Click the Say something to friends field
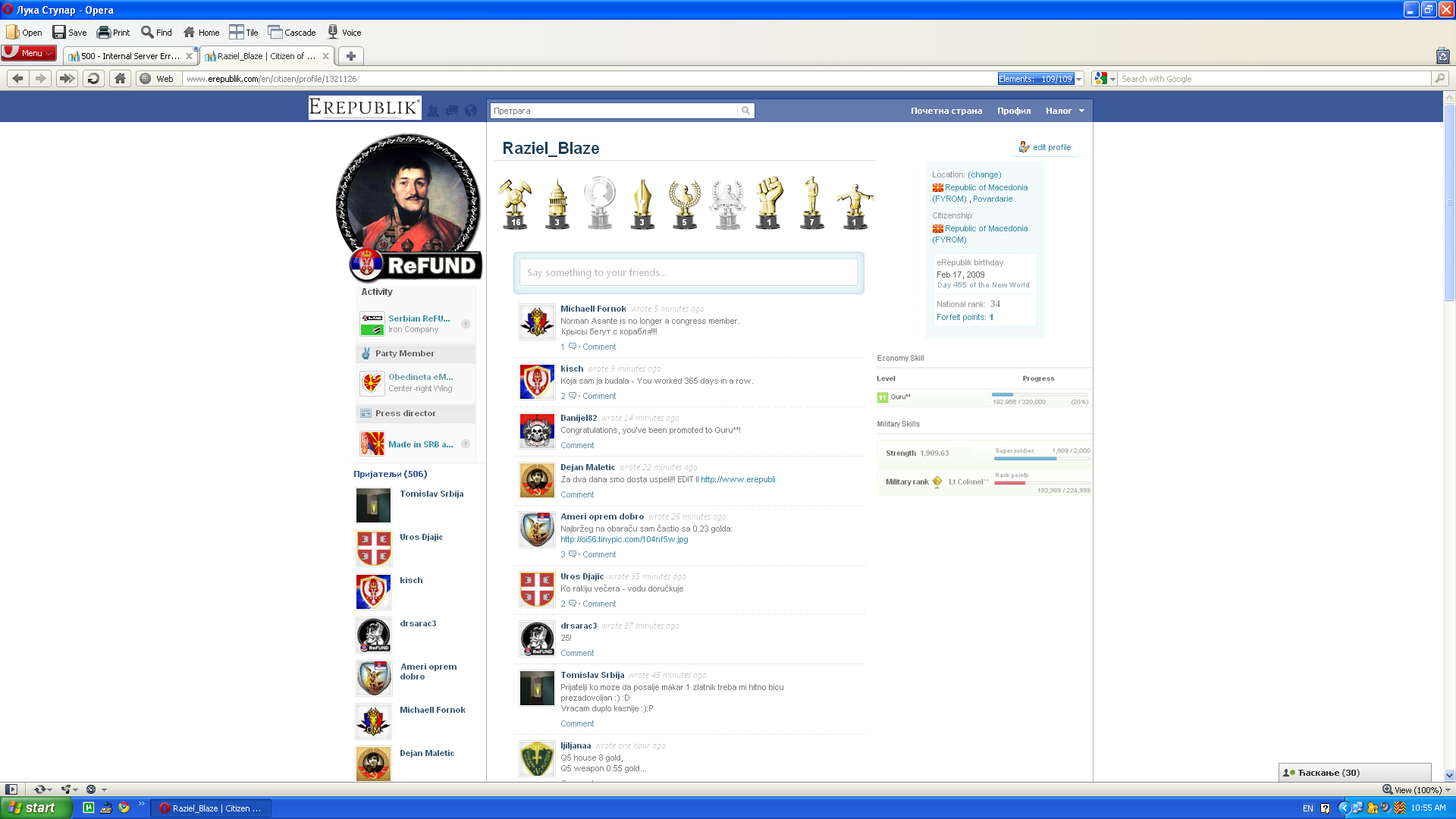Viewport: 1456px width, 819px height. click(x=689, y=272)
